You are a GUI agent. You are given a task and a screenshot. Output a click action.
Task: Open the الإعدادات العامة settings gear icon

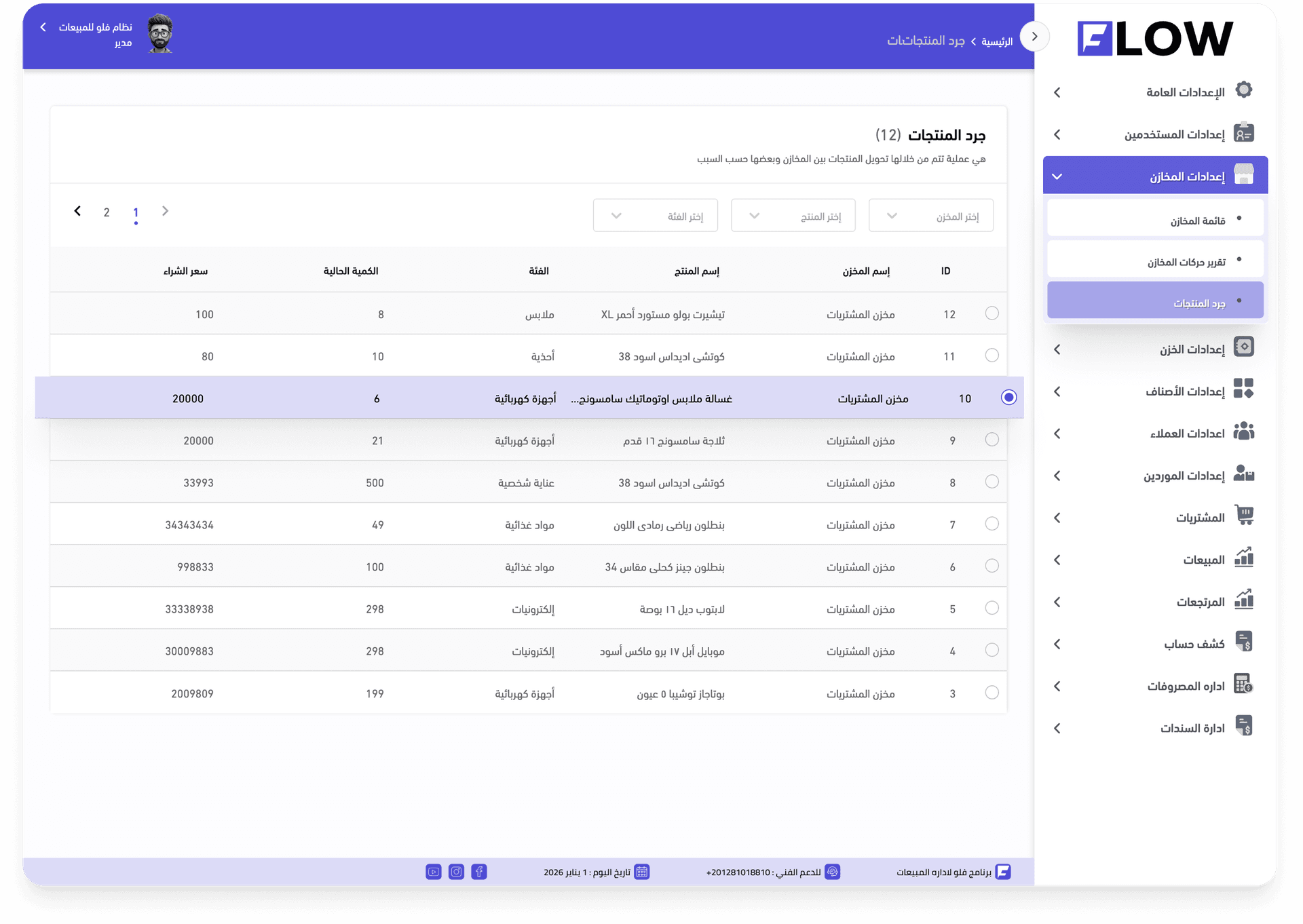pyautogui.click(x=1245, y=90)
